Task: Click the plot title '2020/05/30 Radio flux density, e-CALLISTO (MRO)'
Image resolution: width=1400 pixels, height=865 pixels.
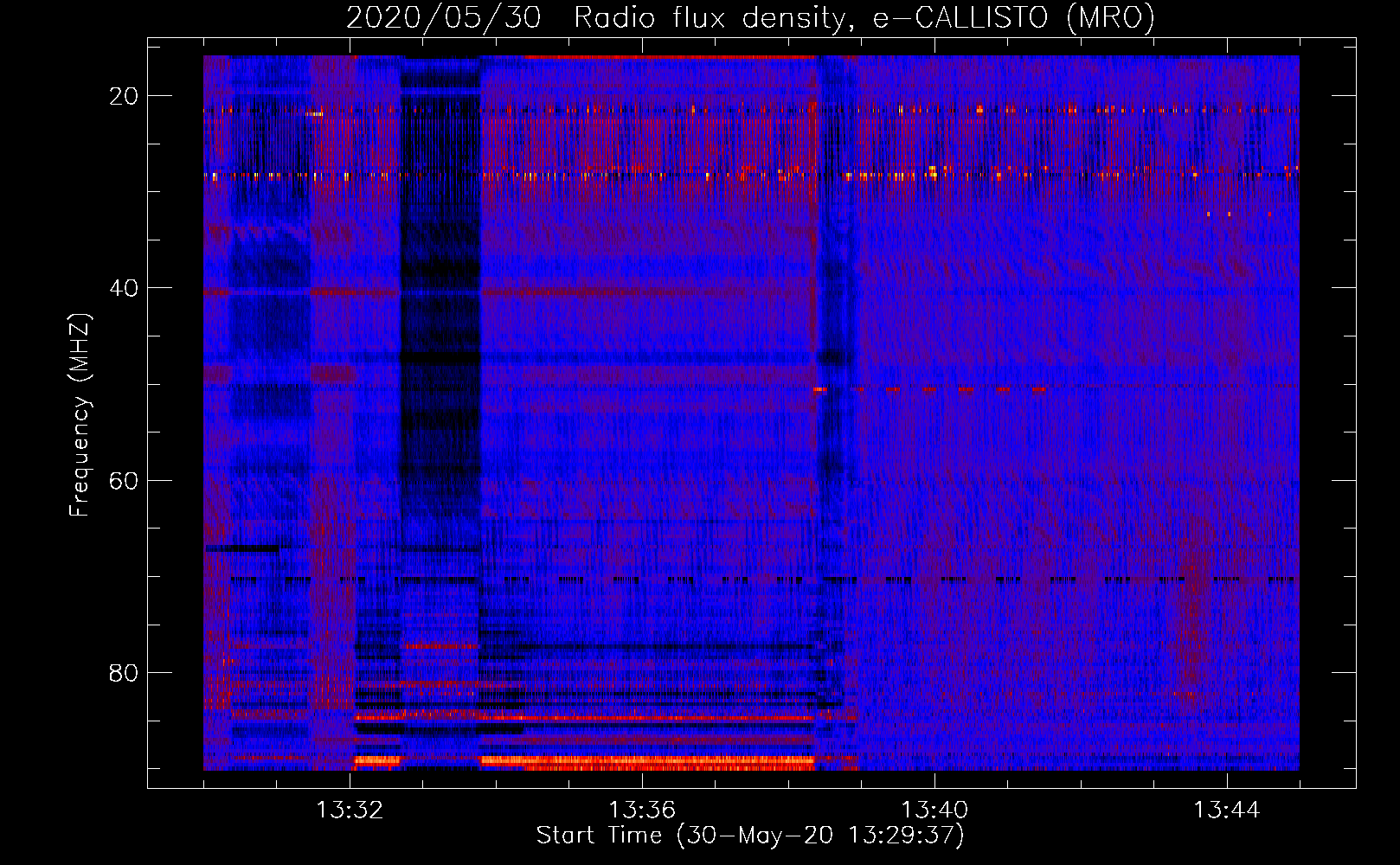Action: 750,17
